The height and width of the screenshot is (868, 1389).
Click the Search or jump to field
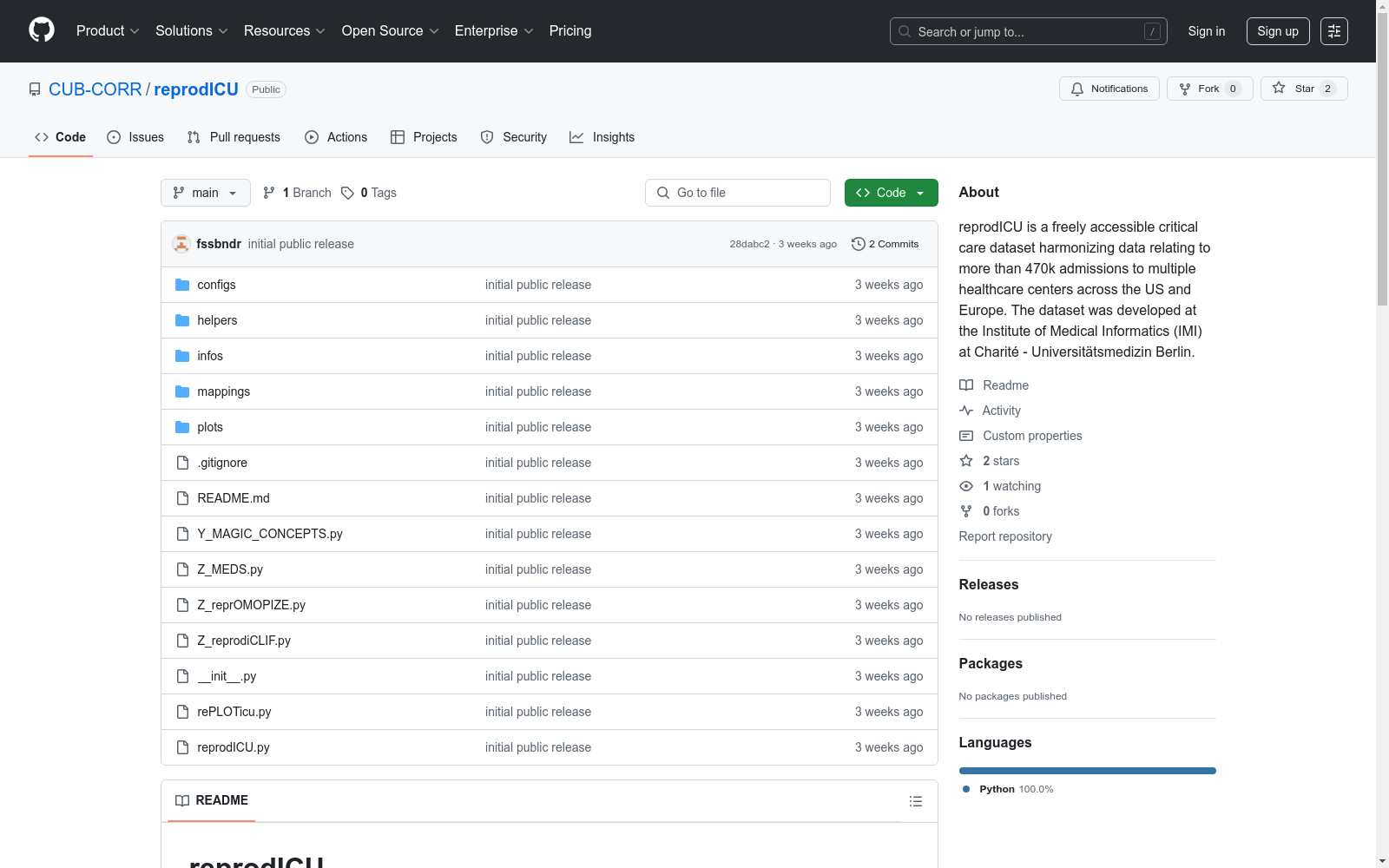(1029, 31)
